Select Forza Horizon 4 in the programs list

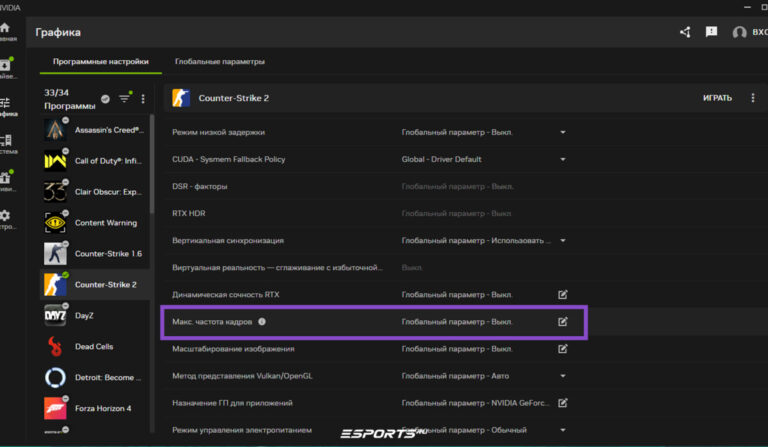(95, 408)
